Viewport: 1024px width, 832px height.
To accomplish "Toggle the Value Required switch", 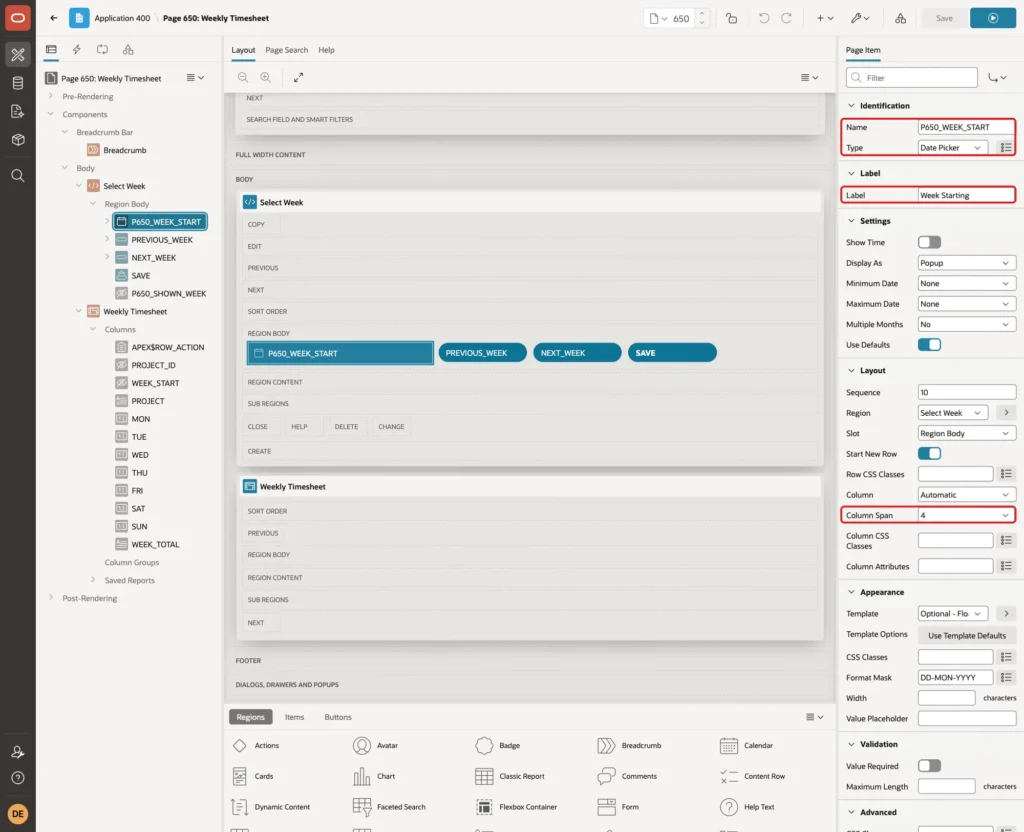I will pyautogui.click(x=929, y=766).
